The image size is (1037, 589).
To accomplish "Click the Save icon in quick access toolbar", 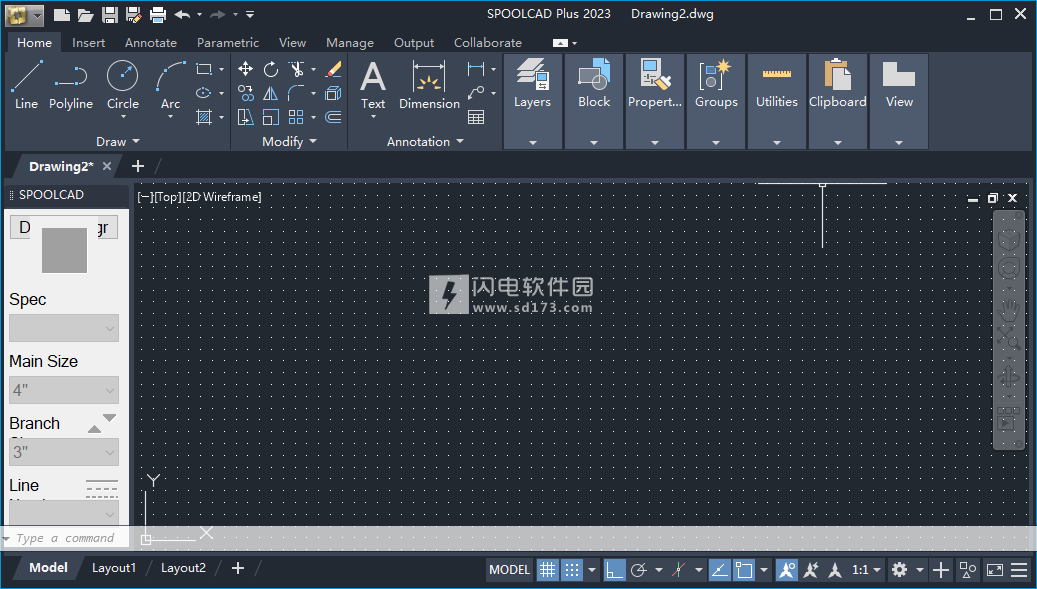I will pyautogui.click(x=110, y=15).
